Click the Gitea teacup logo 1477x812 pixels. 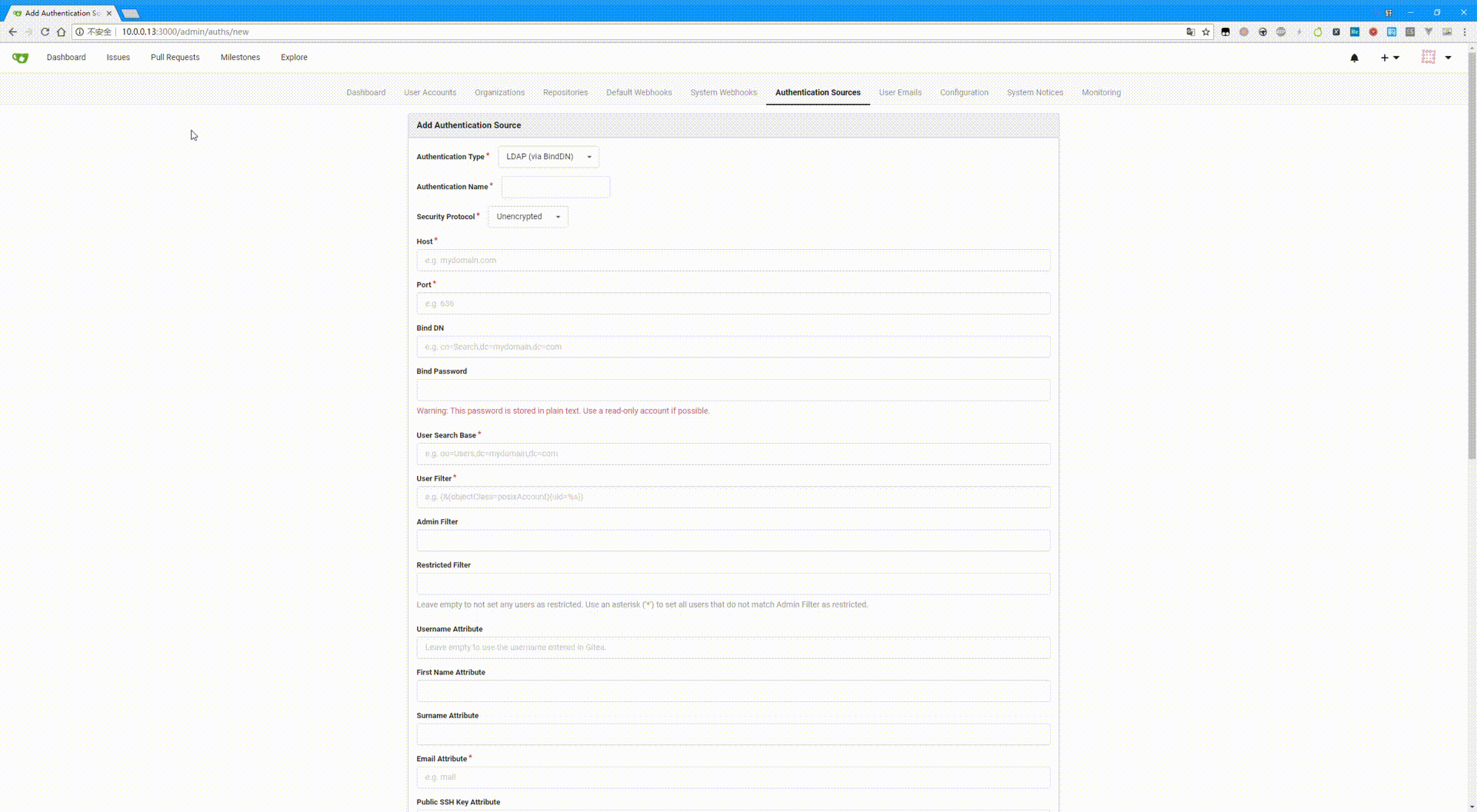point(20,58)
